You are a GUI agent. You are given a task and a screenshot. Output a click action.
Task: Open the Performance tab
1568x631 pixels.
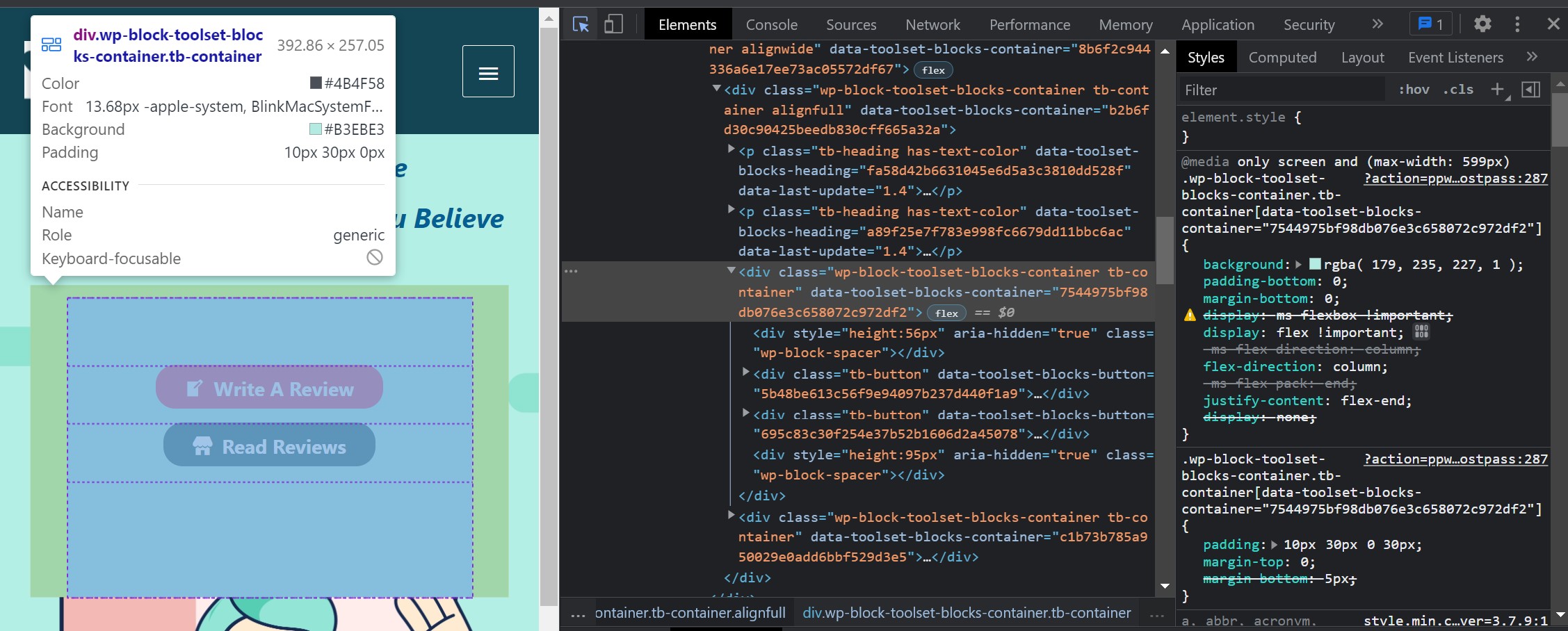tap(1030, 25)
